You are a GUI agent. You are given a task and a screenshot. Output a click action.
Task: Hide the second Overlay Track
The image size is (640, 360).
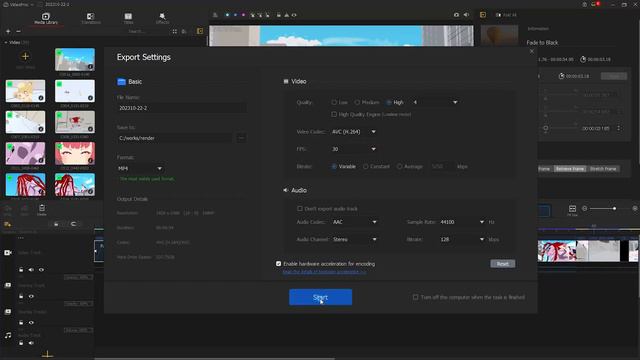click(x=31, y=323)
